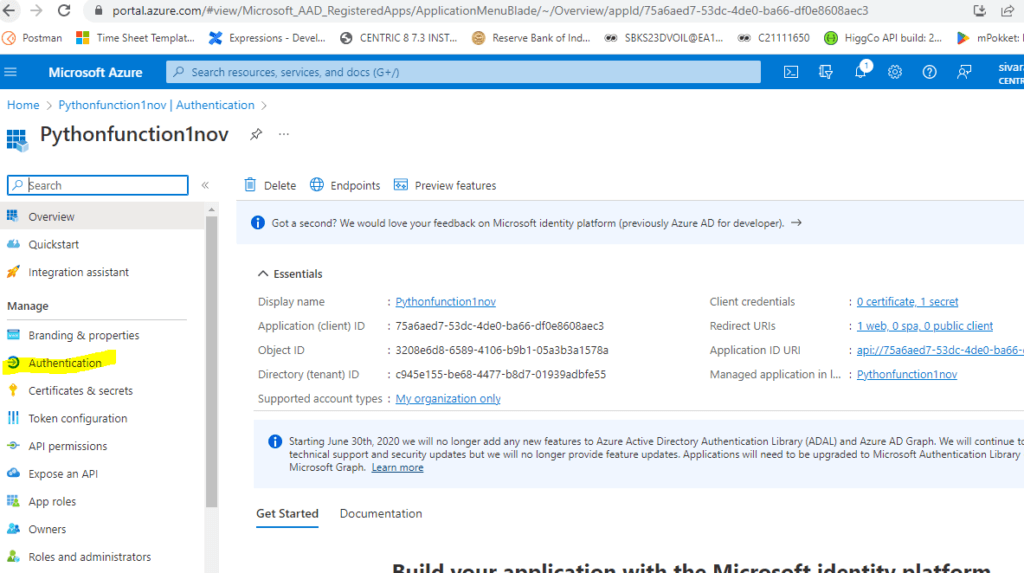Pin Pythonfunction1nov to the dashboard
This screenshot has height=573, width=1024.
click(256, 134)
